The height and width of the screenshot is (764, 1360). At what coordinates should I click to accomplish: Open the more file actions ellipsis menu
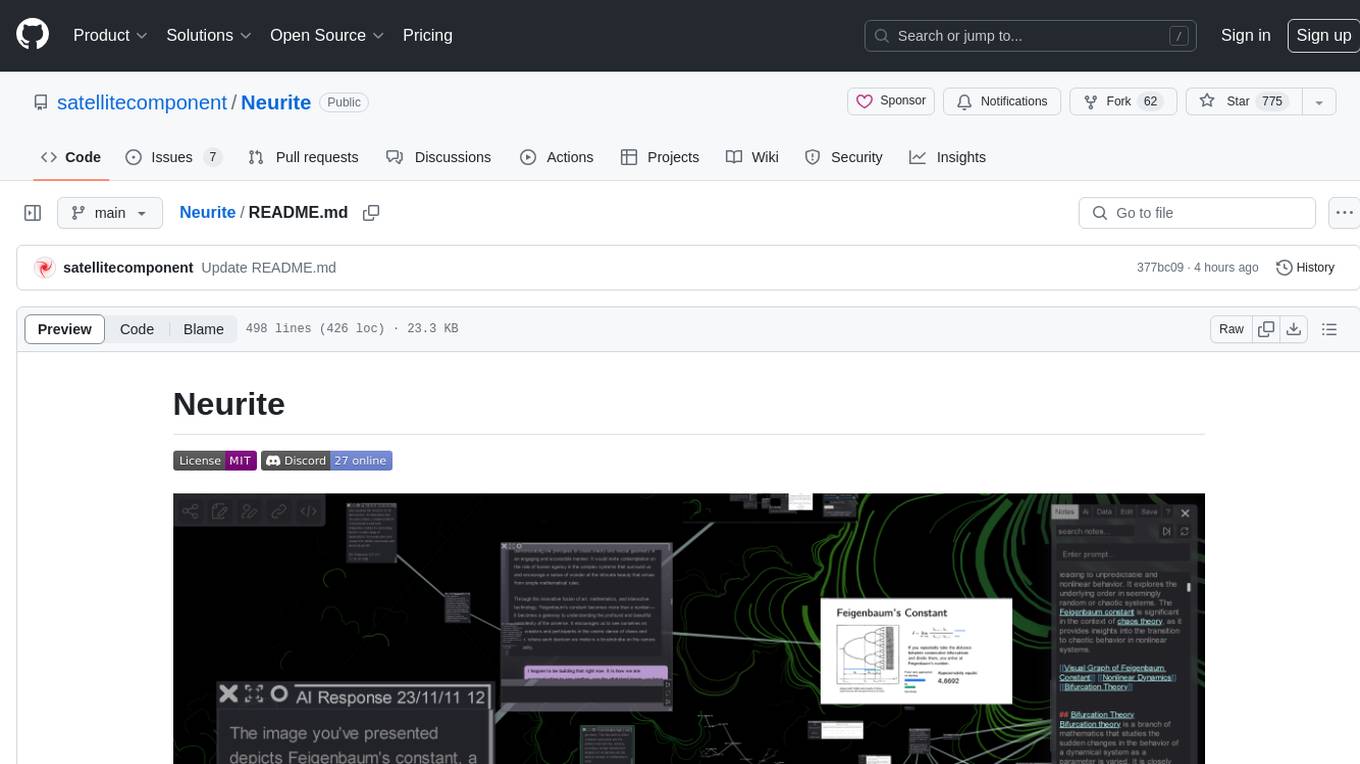tap(1344, 213)
